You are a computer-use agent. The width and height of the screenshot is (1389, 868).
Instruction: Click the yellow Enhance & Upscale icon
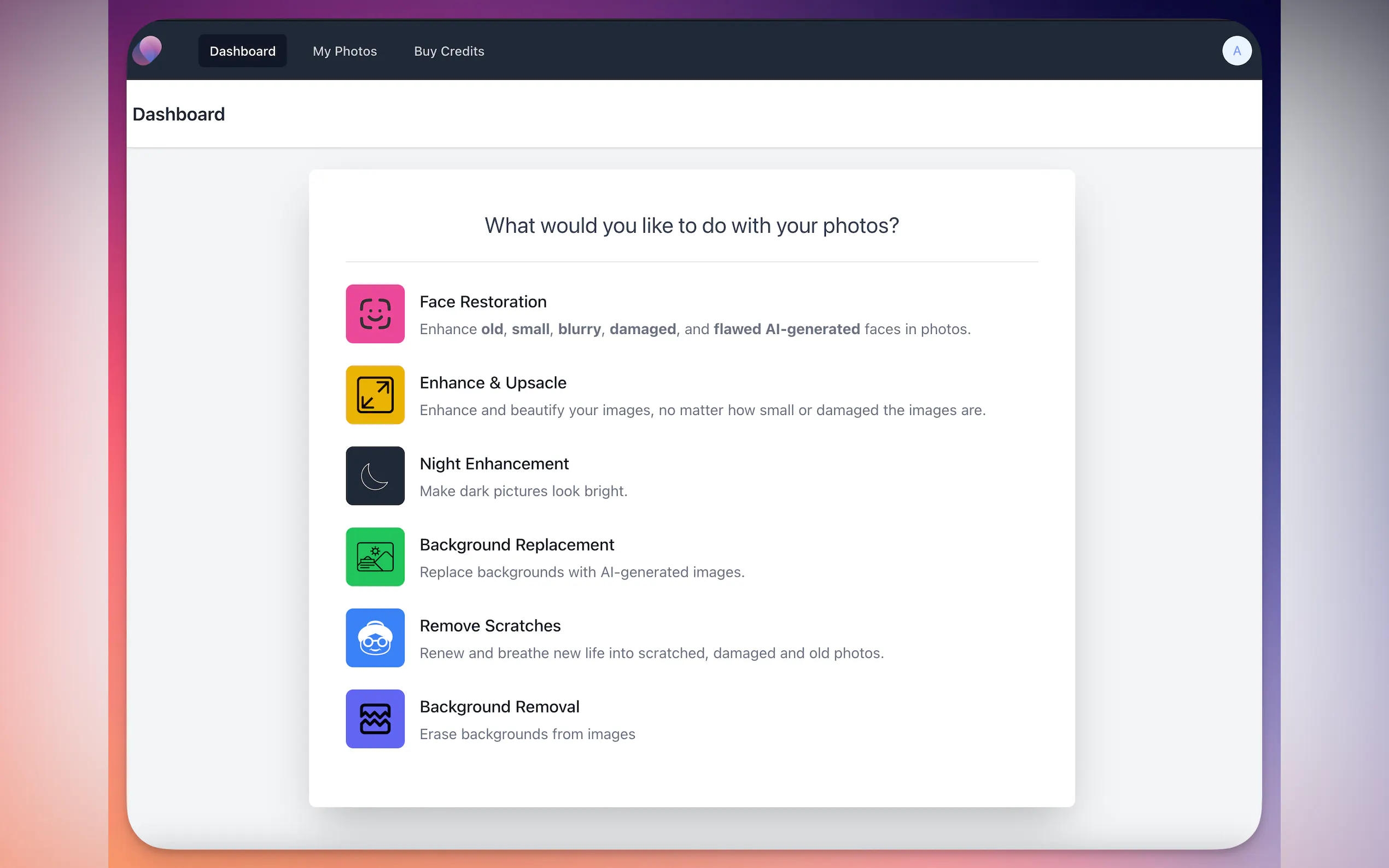click(375, 395)
